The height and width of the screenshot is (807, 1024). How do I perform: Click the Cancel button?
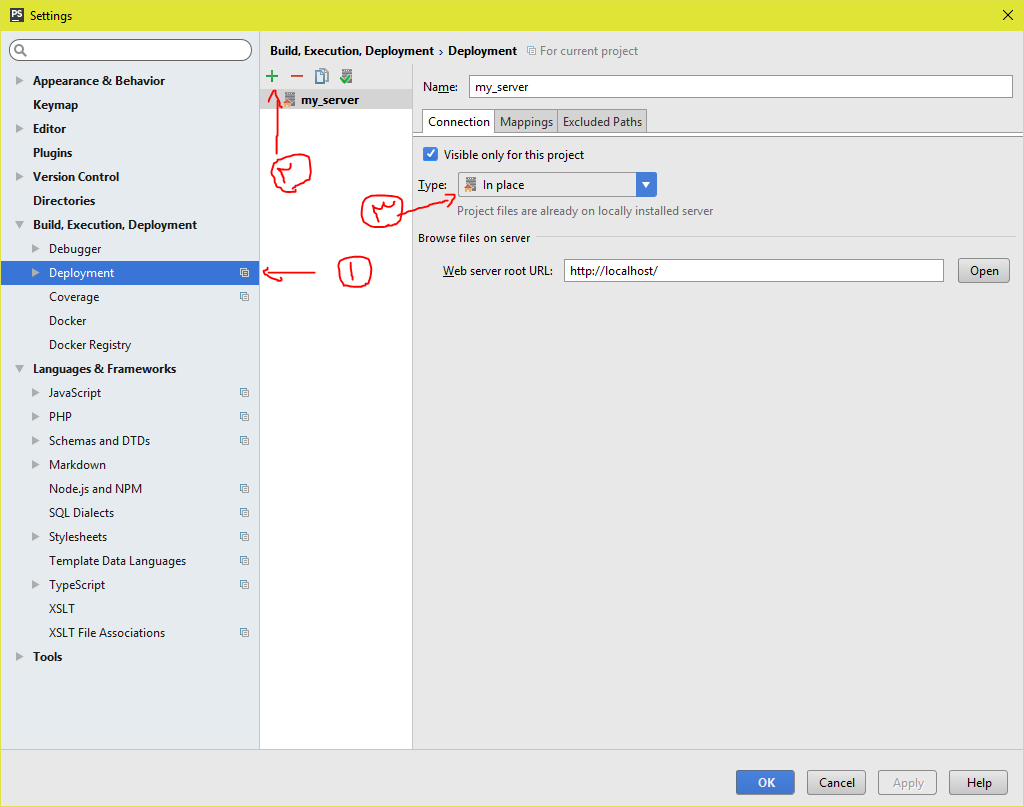coord(837,782)
